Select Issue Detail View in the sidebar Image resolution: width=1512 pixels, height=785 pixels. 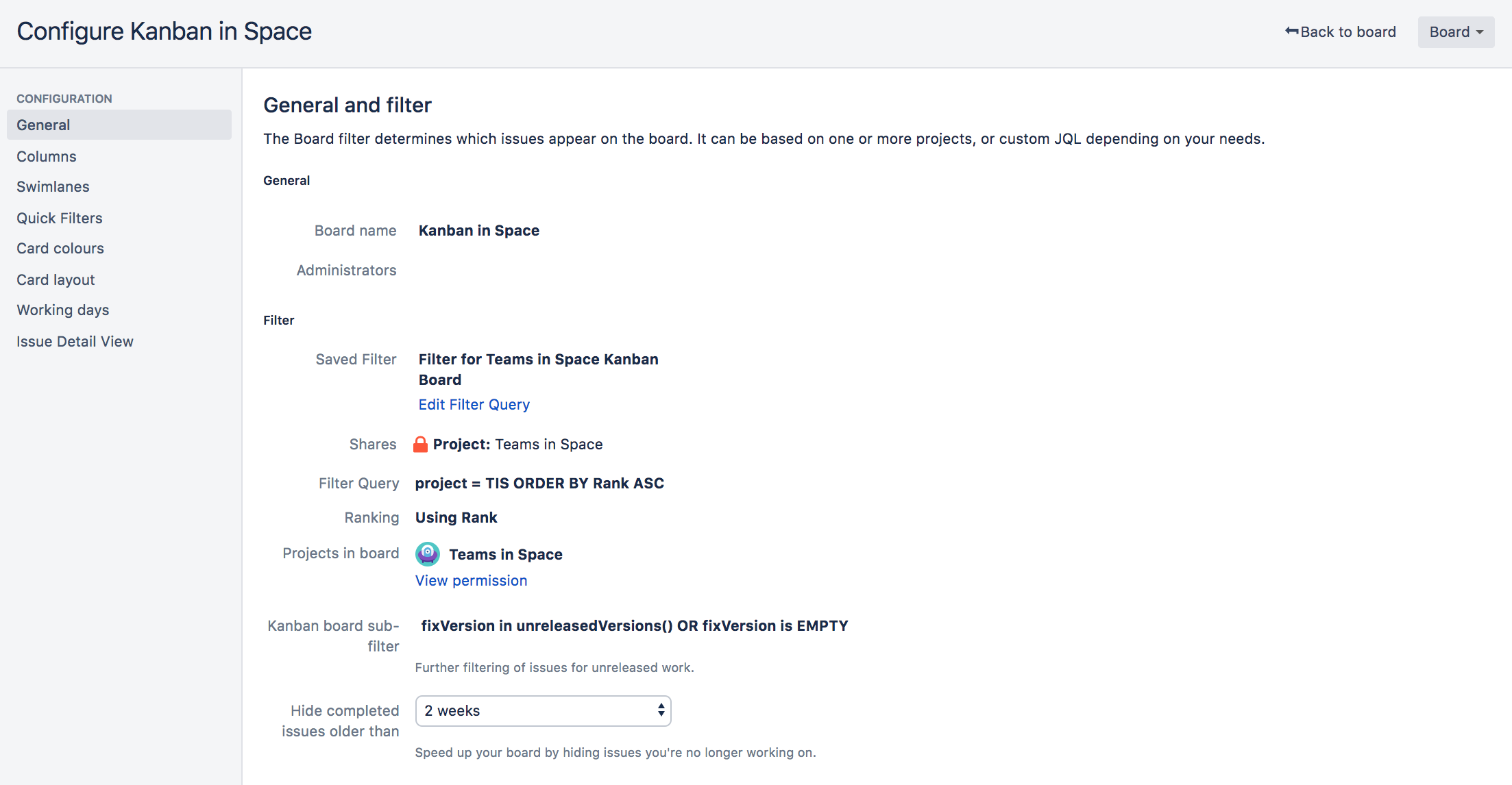point(75,342)
